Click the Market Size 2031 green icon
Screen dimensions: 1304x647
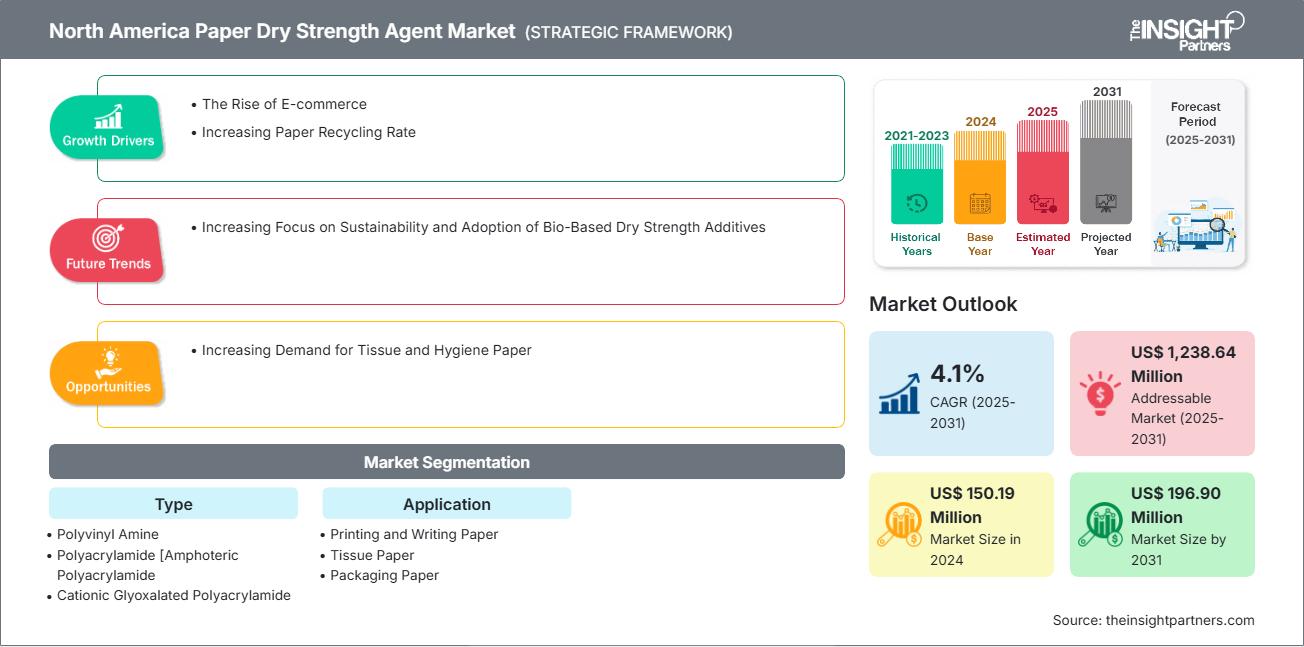[x=1100, y=525]
